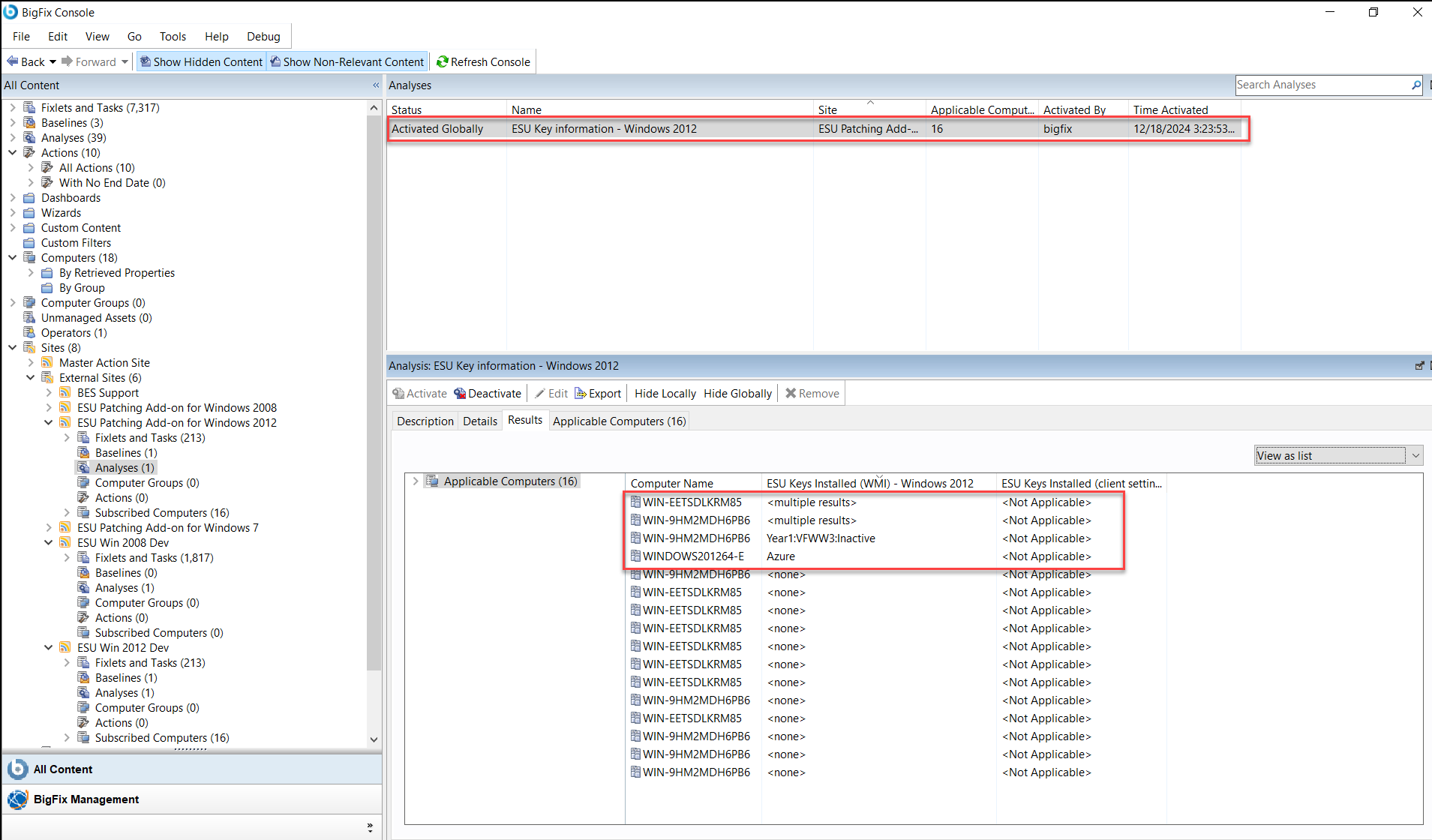
Task: Click the Name column header
Action: pos(659,109)
